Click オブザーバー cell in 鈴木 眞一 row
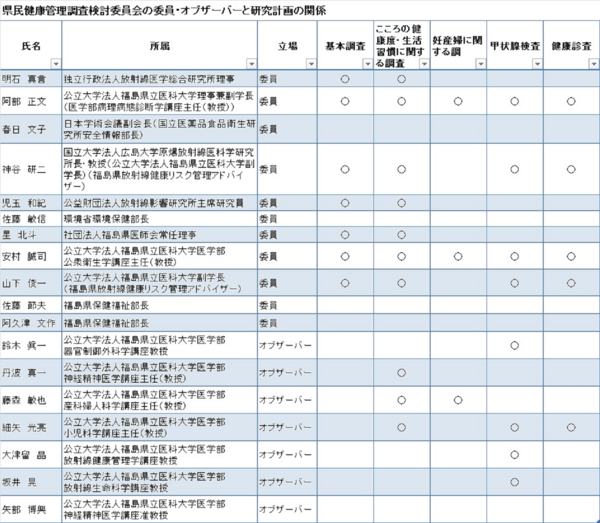This screenshot has height=523, width=600. 287,345
